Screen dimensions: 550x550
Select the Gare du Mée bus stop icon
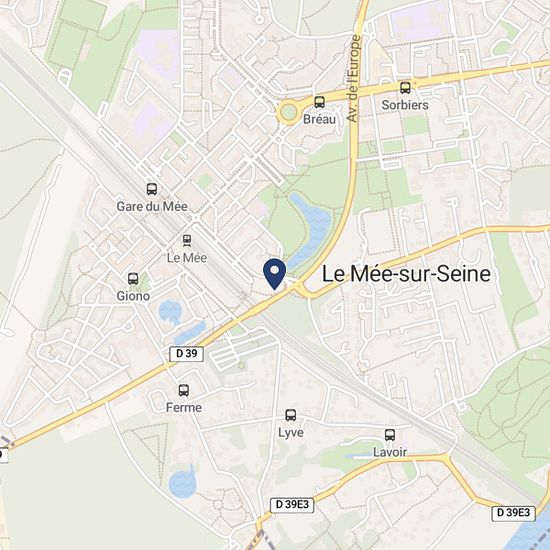(152, 189)
